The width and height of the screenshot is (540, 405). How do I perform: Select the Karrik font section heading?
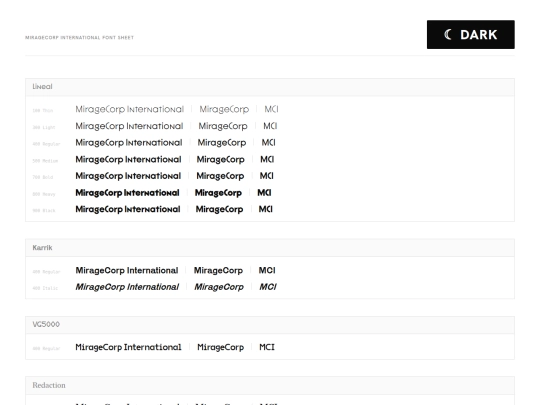(42, 248)
